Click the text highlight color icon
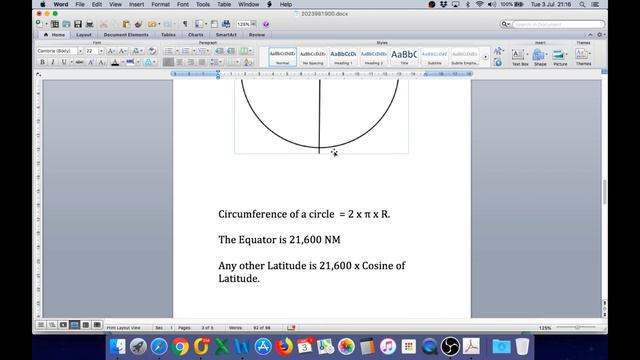 click(130, 62)
